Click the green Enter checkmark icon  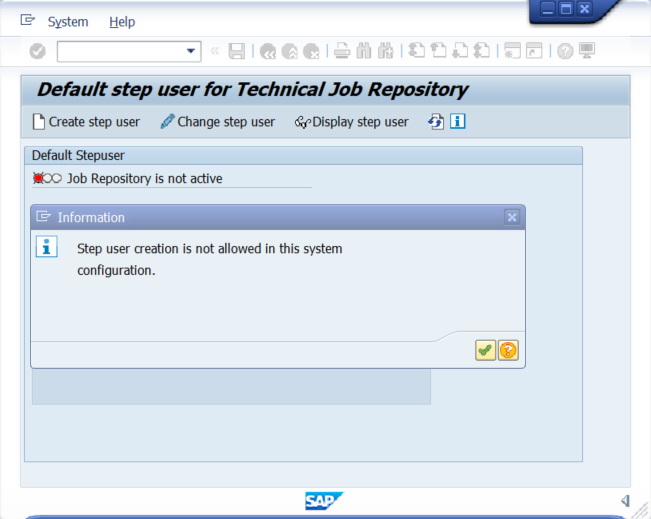(37, 51)
